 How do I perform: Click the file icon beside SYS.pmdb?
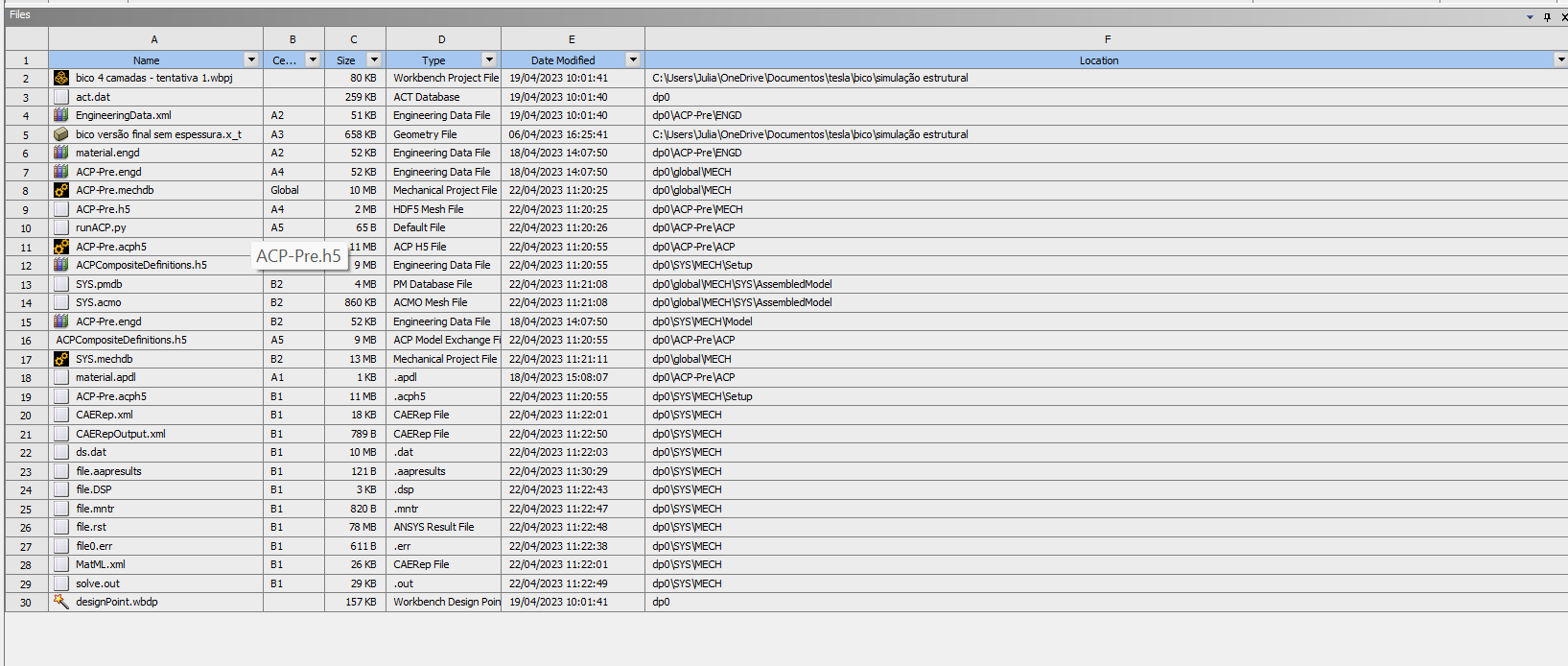coord(61,284)
